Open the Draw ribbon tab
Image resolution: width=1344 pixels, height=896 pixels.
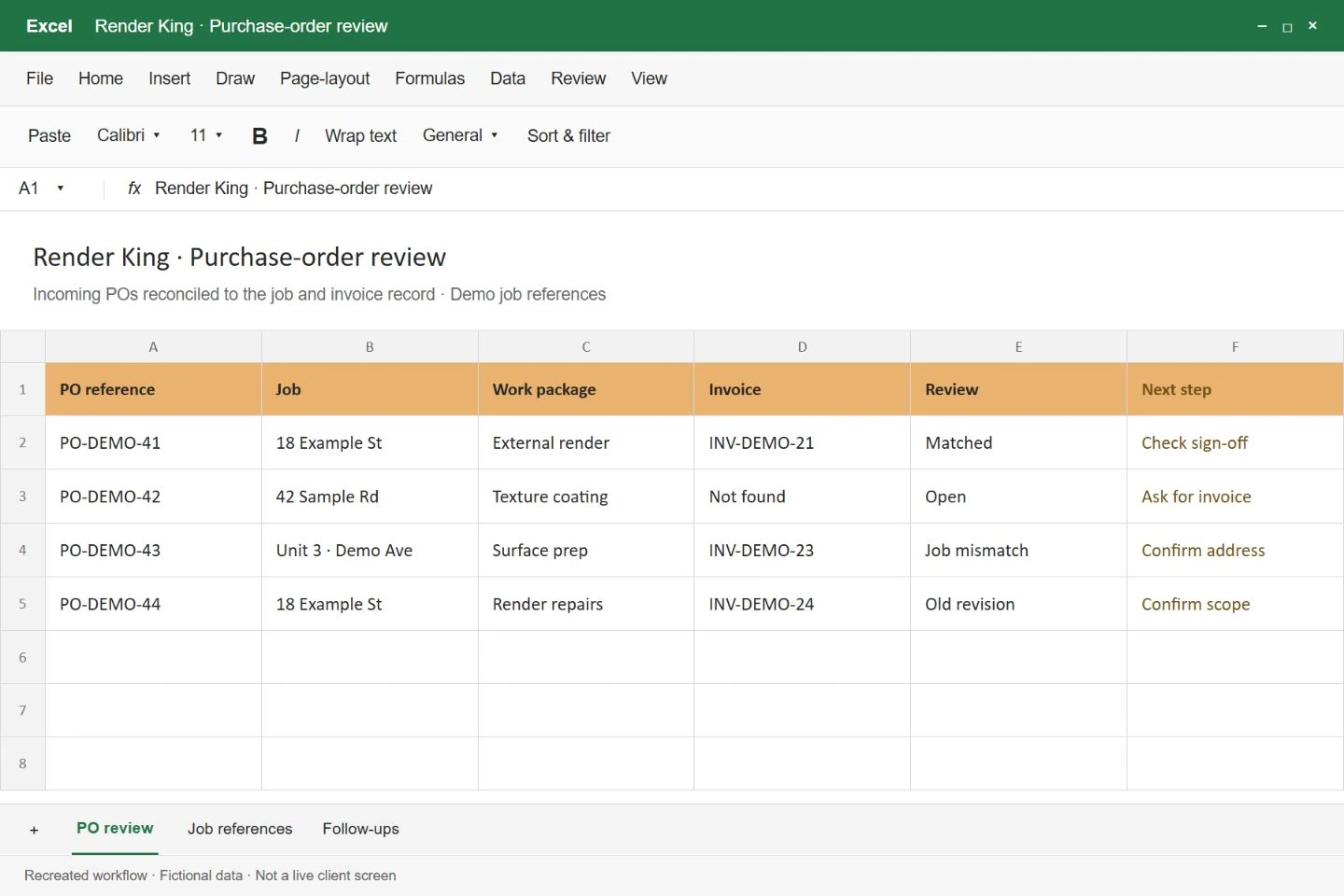coord(235,78)
